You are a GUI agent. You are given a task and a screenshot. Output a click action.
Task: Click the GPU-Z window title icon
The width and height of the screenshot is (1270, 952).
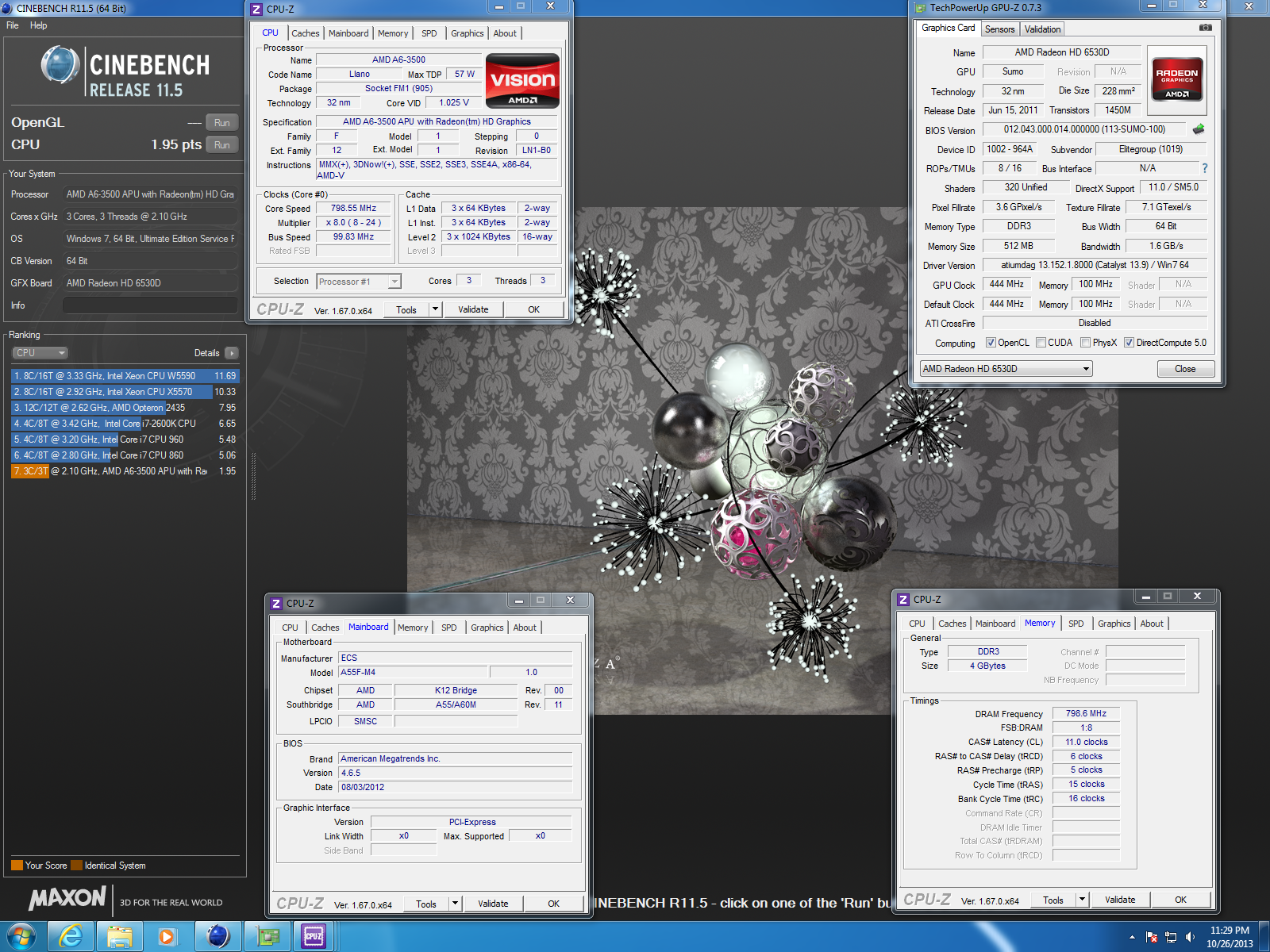(921, 8)
